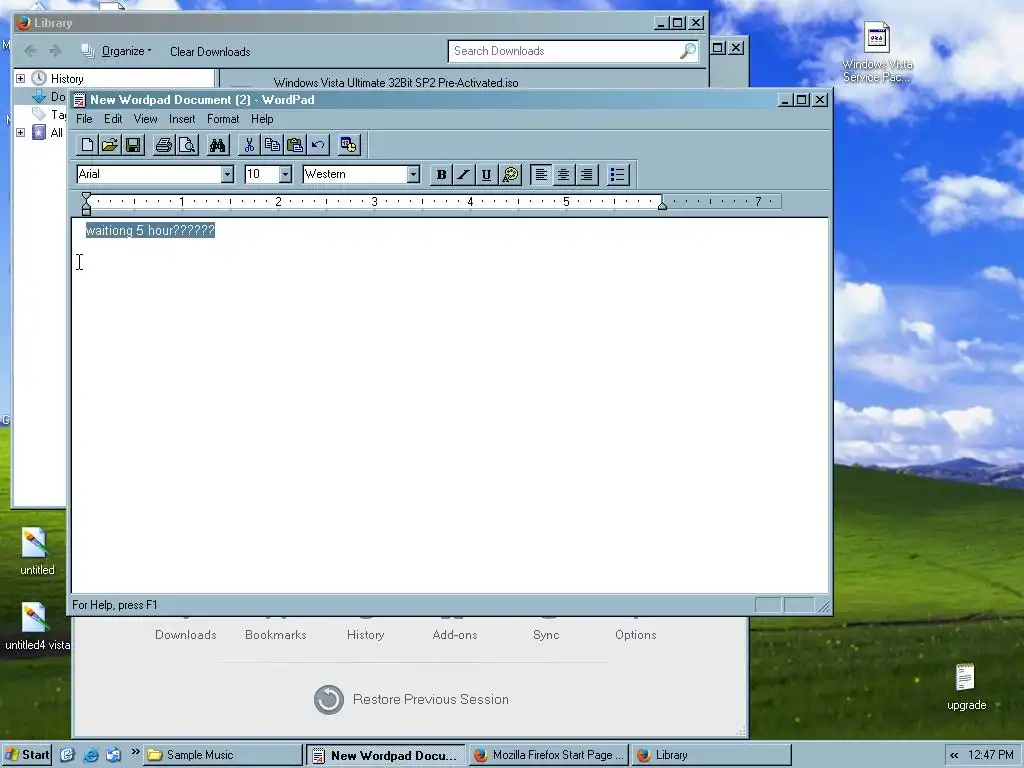This screenshot has width=1024, height=768.
Task: Undo last action in WordPad toolbar
Action: [x=319, y=145]
